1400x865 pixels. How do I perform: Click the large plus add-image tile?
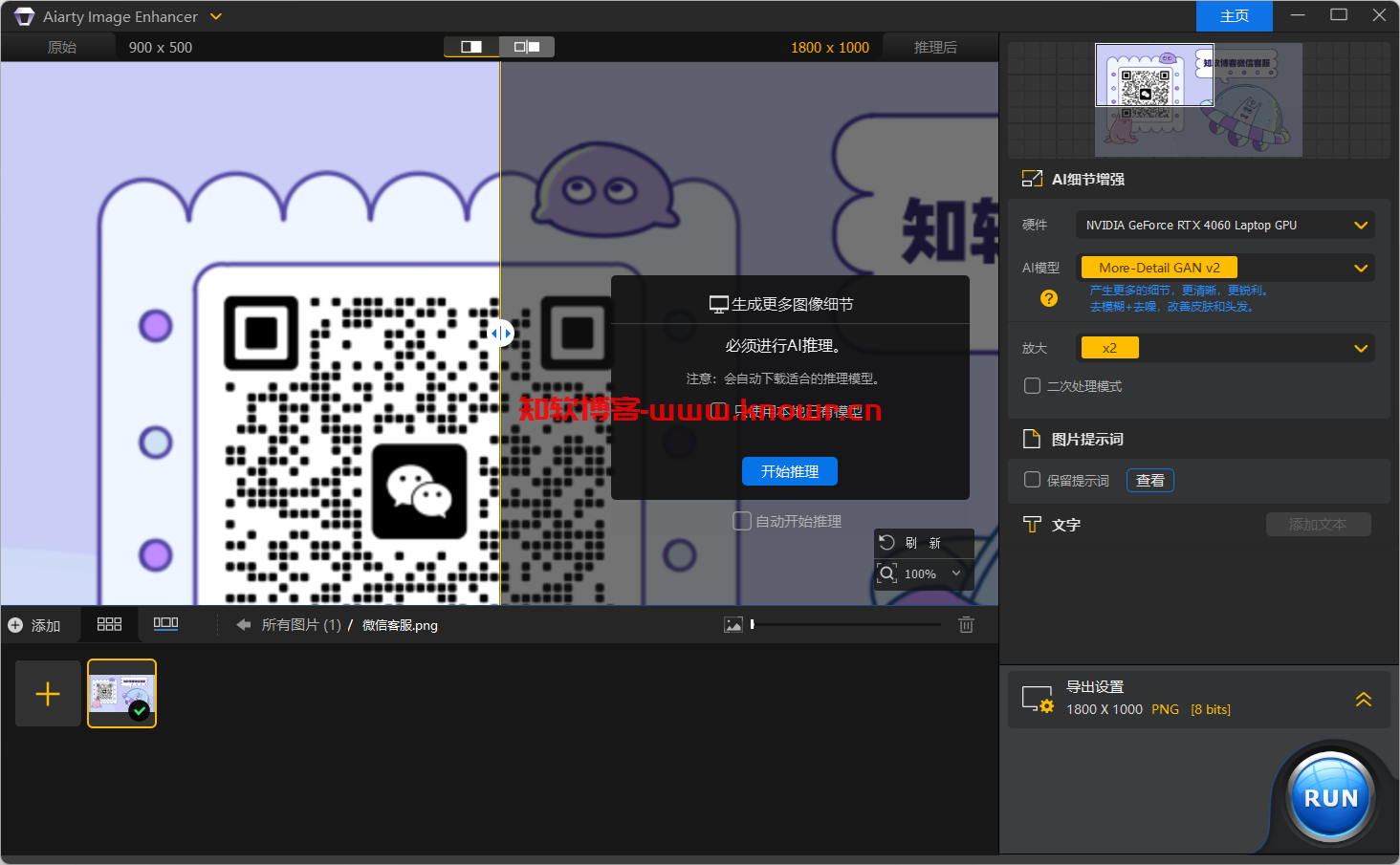pyautogui.click(x=48, y=694)
